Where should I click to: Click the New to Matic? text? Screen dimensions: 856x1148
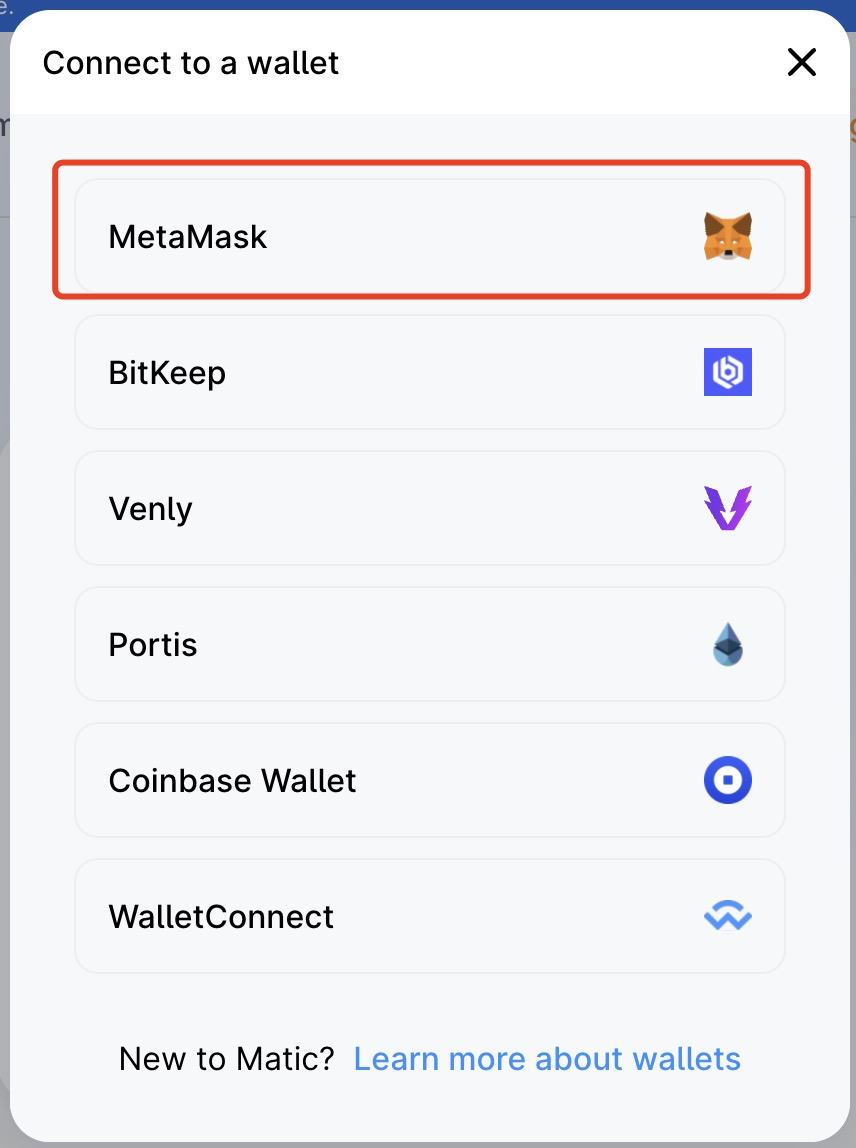point(226,1059)
